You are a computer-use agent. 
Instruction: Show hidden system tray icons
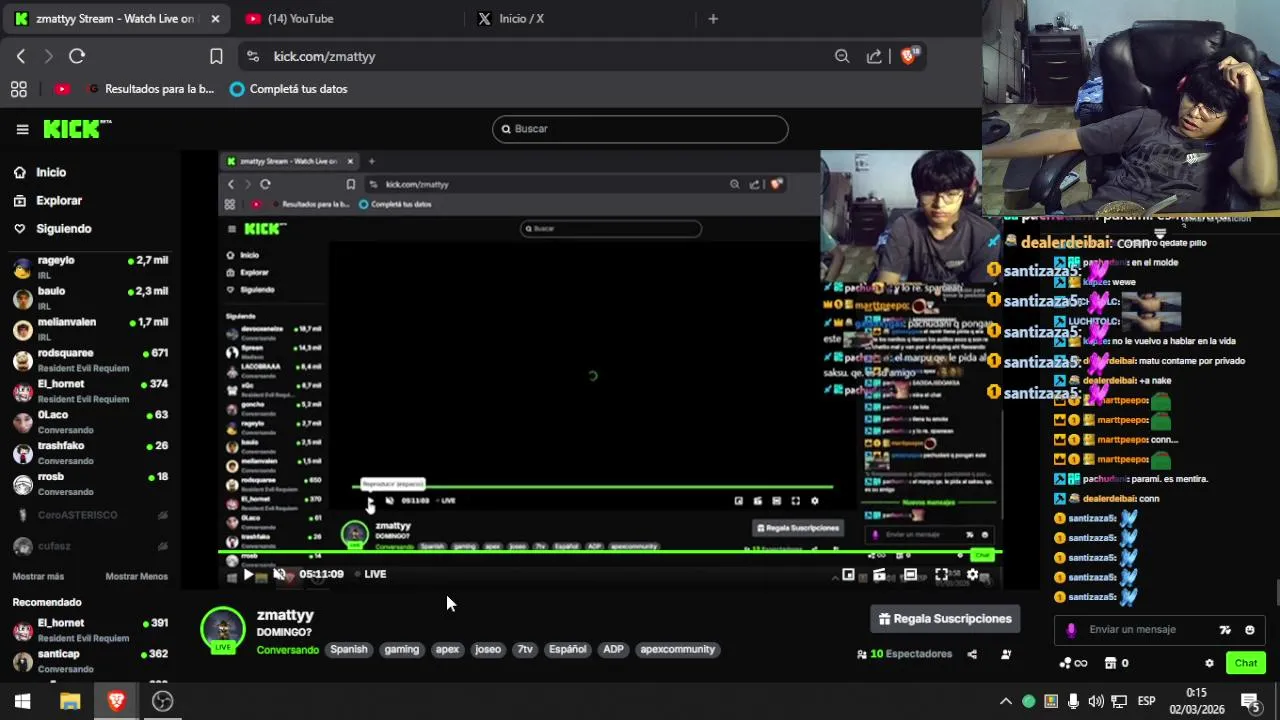point(1006,701)
